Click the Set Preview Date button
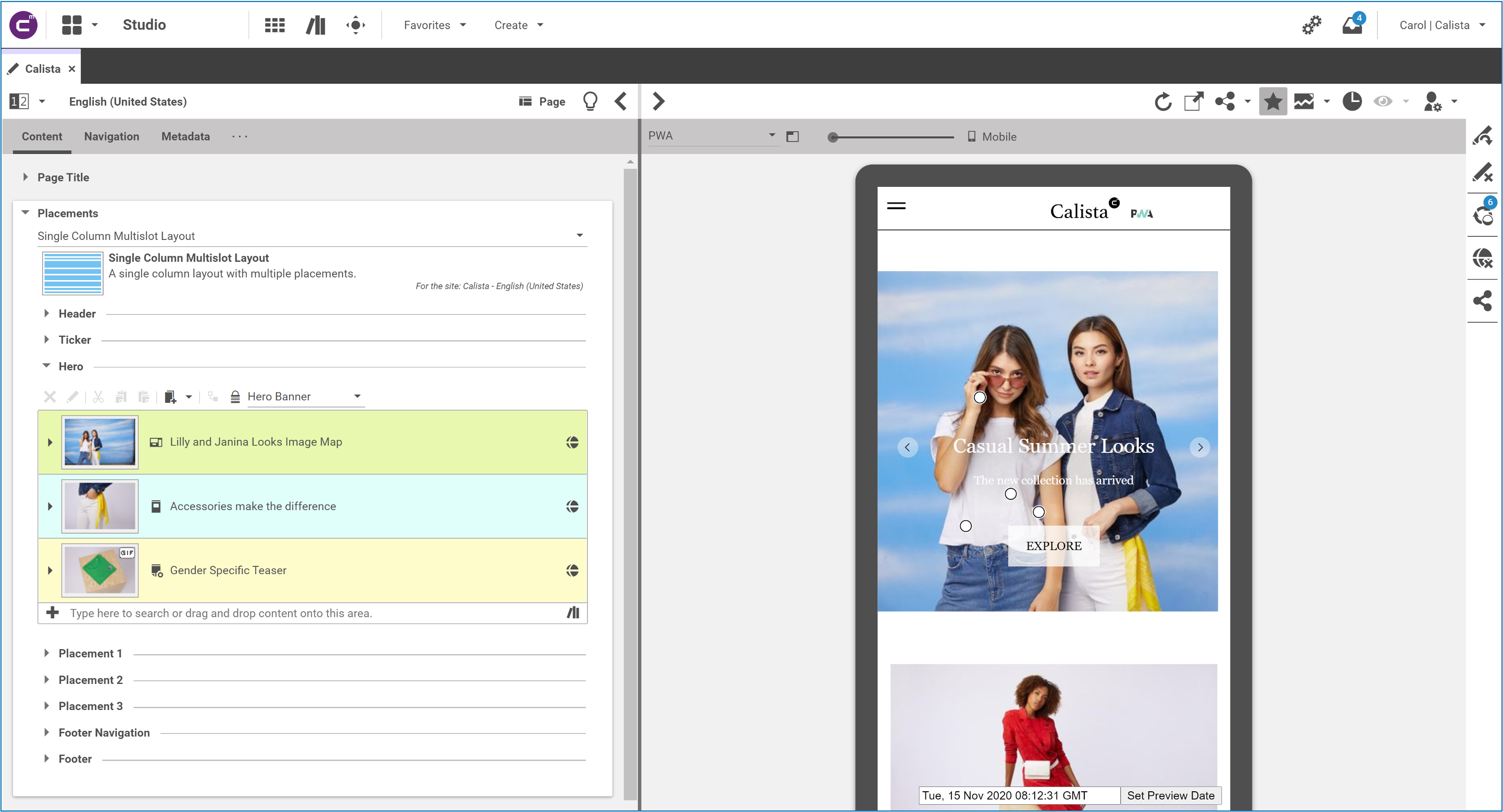Screen dimensions: 1503x812 pos(1171,796)
